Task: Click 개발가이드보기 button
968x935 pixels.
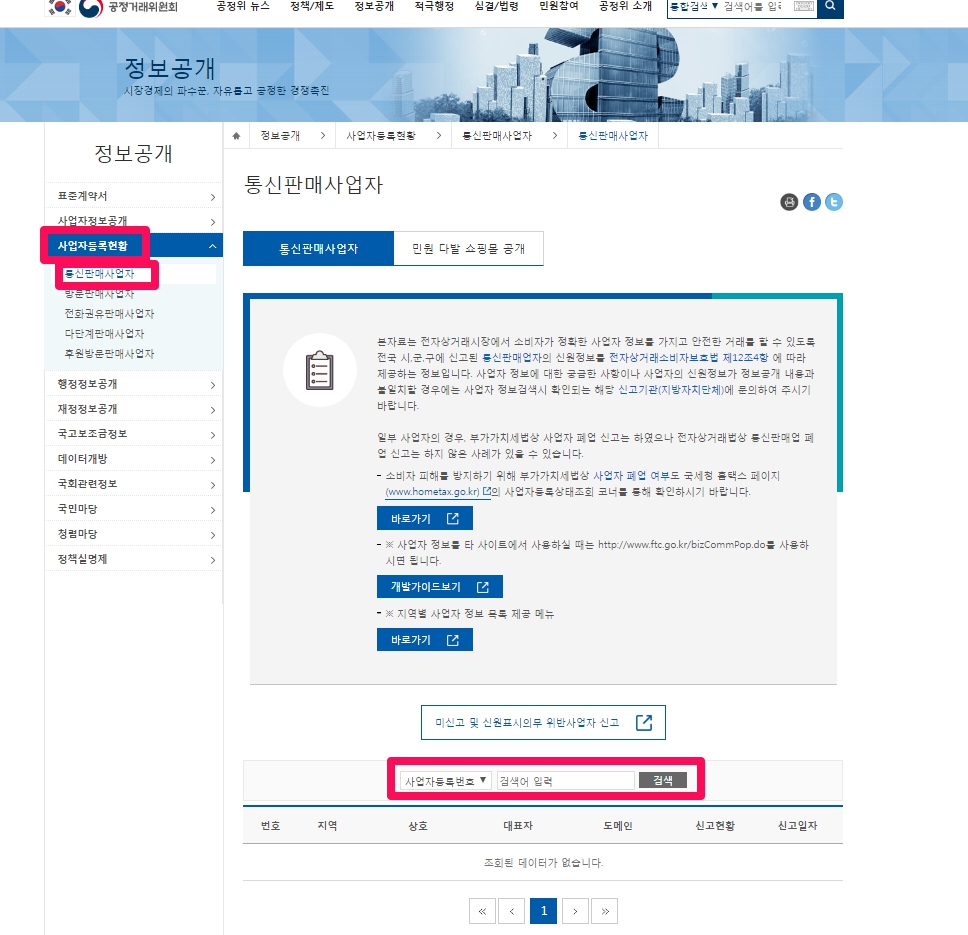Action: (x=439, y=587)
